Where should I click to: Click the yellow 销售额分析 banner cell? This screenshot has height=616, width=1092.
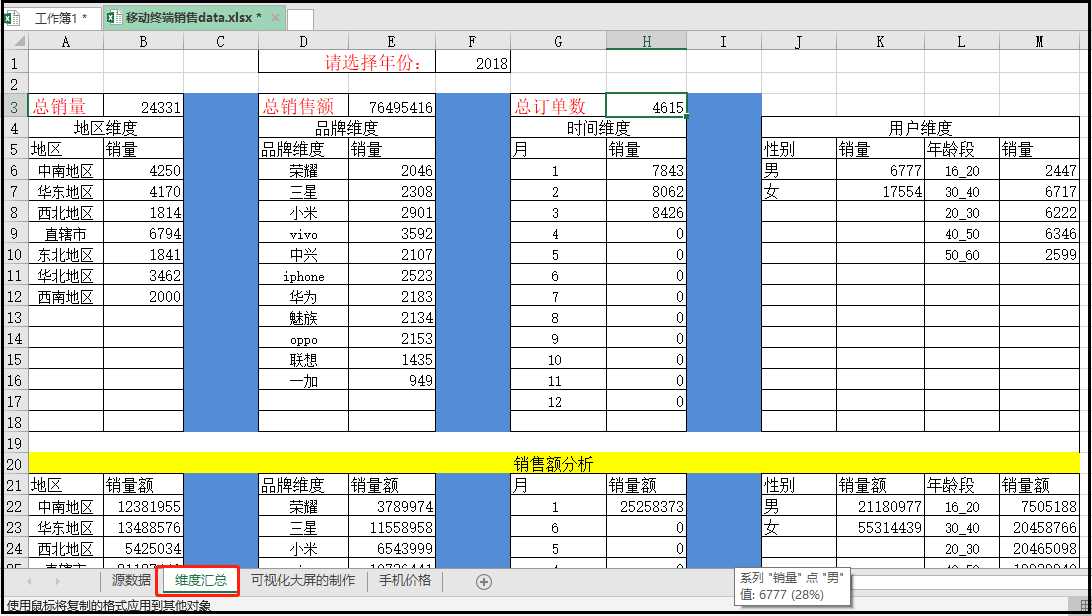[x=554, y=464]
